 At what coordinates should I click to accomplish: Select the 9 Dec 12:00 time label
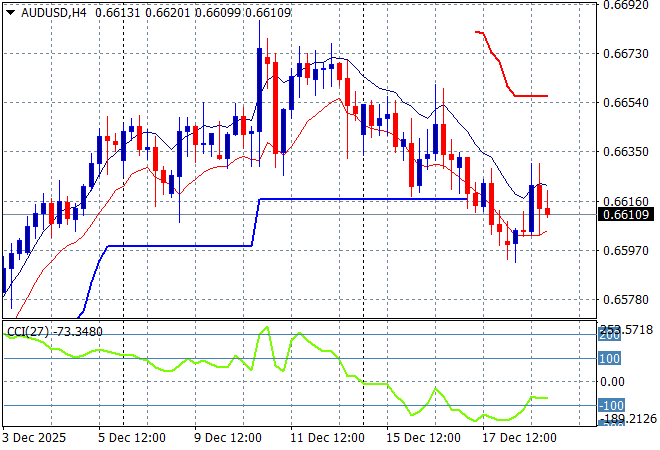[228, 438]
